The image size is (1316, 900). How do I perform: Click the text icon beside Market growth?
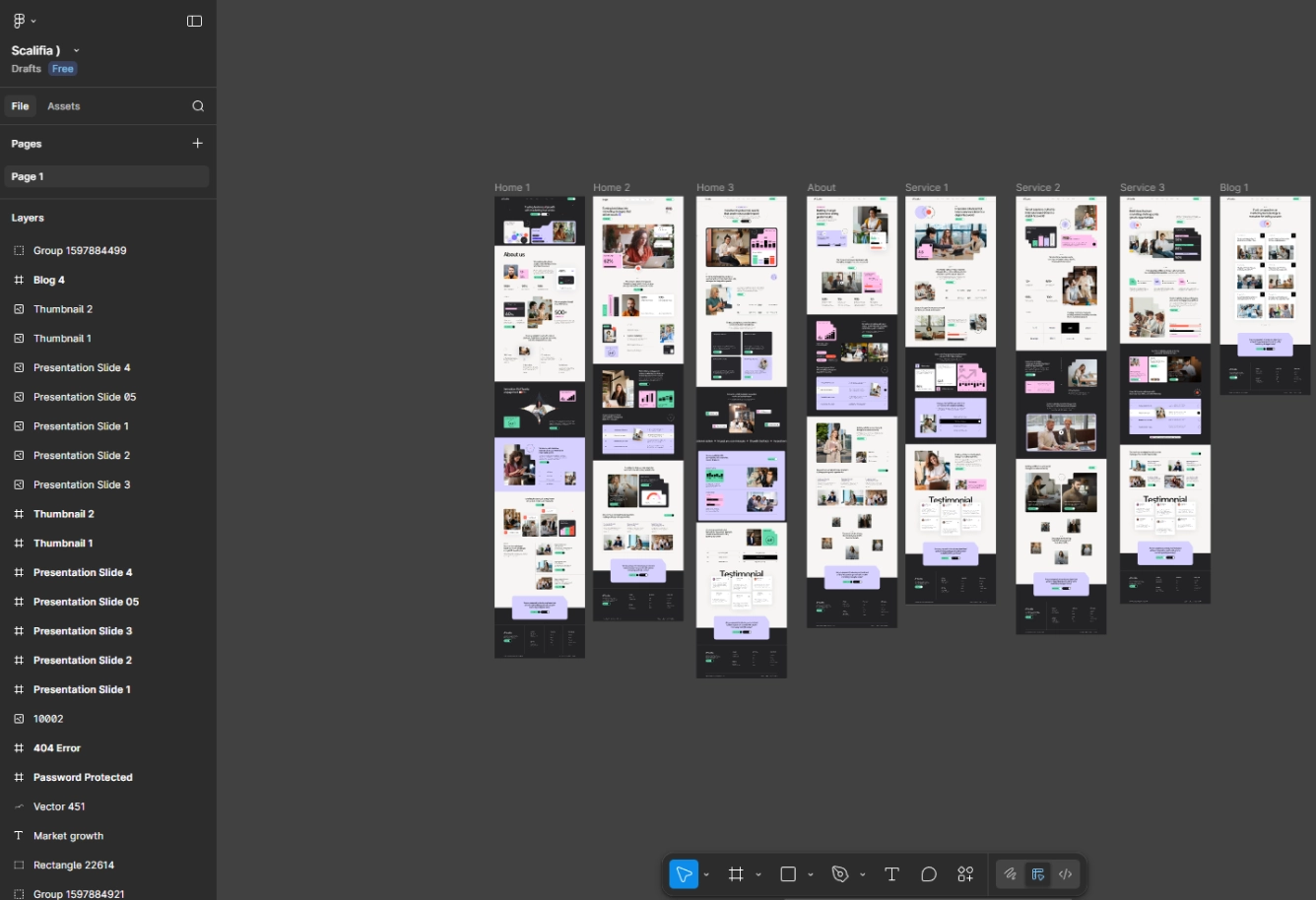point(19,836)
